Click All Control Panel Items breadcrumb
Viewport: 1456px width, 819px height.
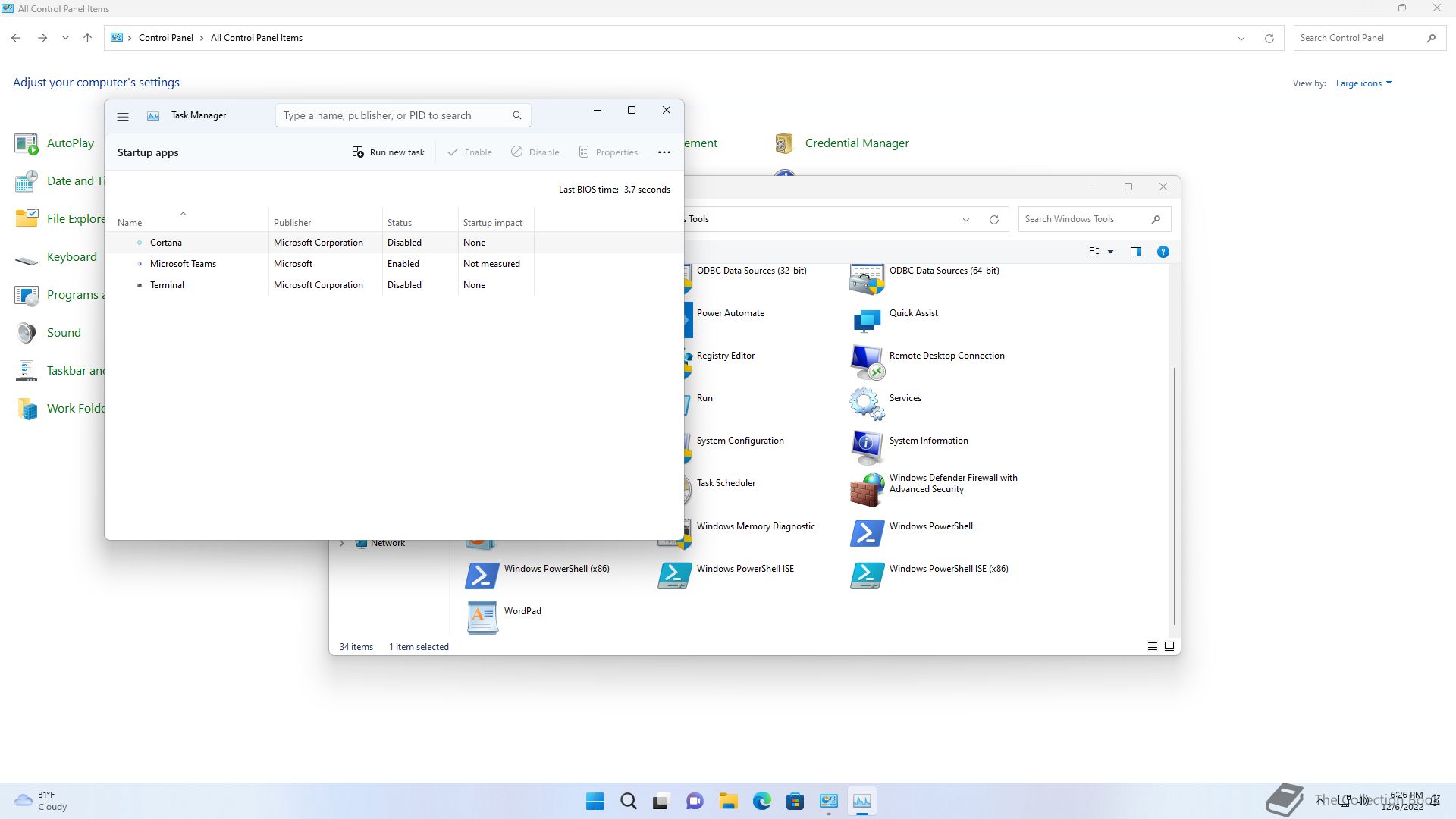pos(256,38)
